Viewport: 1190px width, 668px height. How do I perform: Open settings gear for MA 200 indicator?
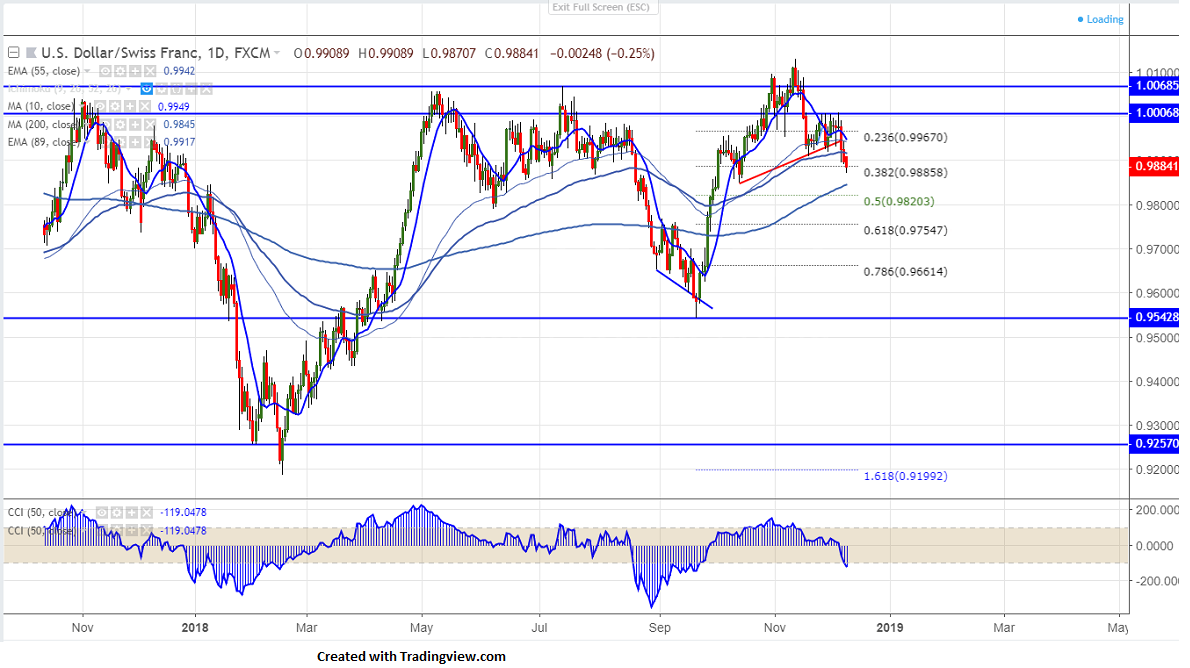[119, 125]
